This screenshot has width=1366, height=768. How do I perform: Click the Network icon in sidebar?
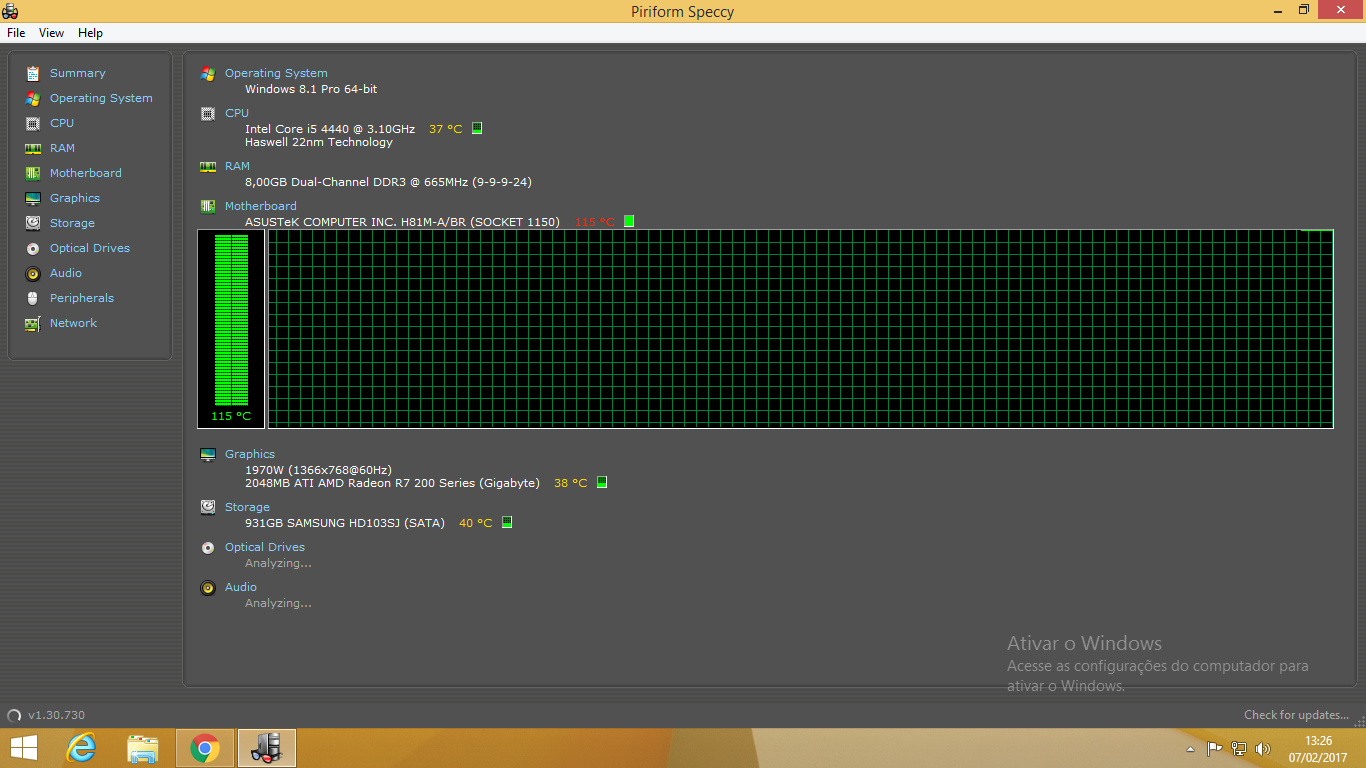point(33,323)
